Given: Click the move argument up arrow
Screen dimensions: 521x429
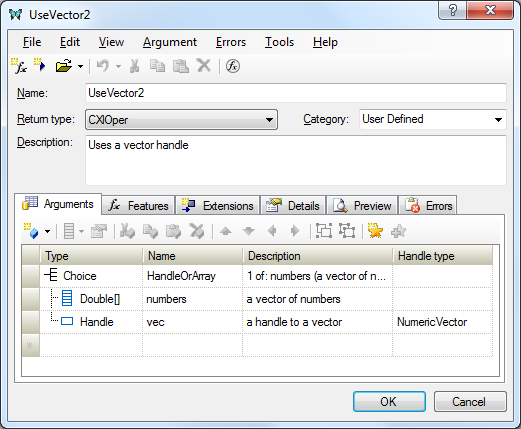Looking at the screenshot, I should click(226, 231).
